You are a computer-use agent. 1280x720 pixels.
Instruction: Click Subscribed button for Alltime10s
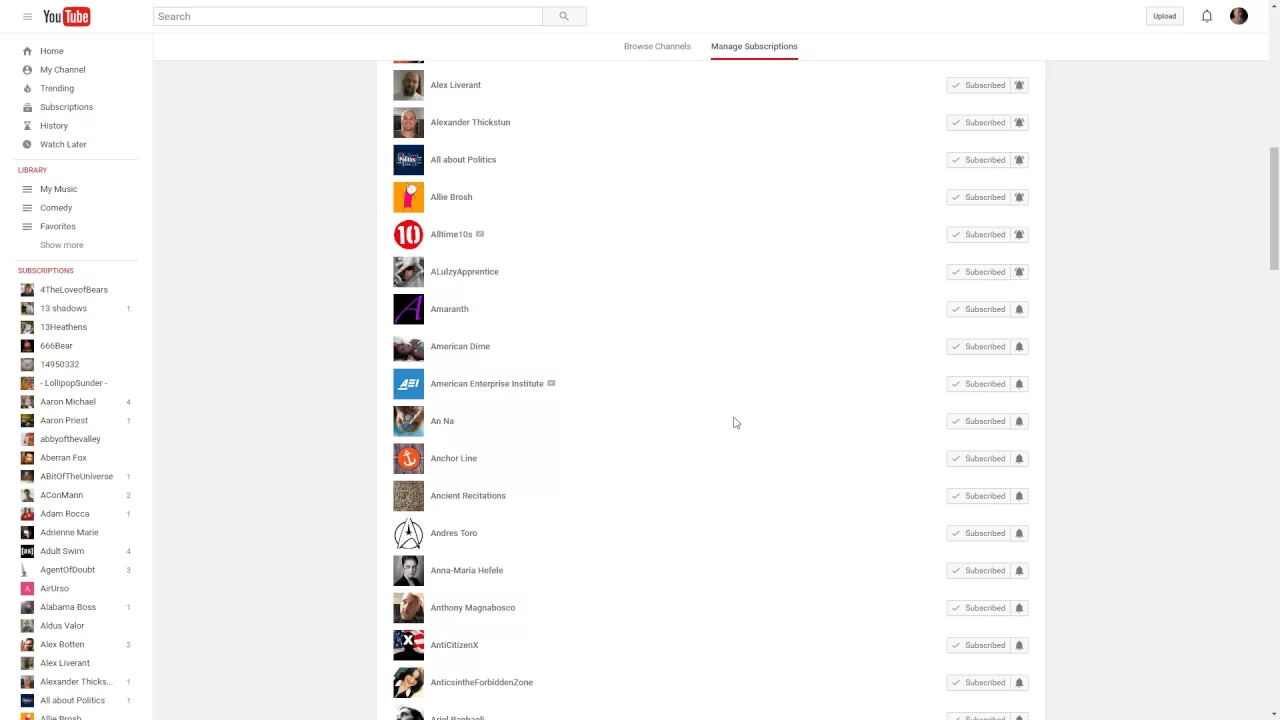coord(978,234)
